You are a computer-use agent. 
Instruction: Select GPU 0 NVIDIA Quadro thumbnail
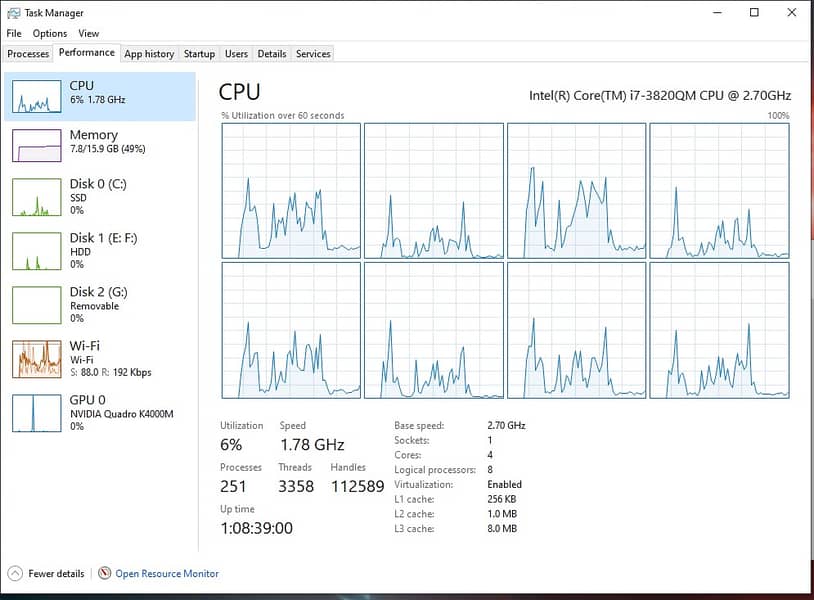pyautogui.click(x=36, y=412)
